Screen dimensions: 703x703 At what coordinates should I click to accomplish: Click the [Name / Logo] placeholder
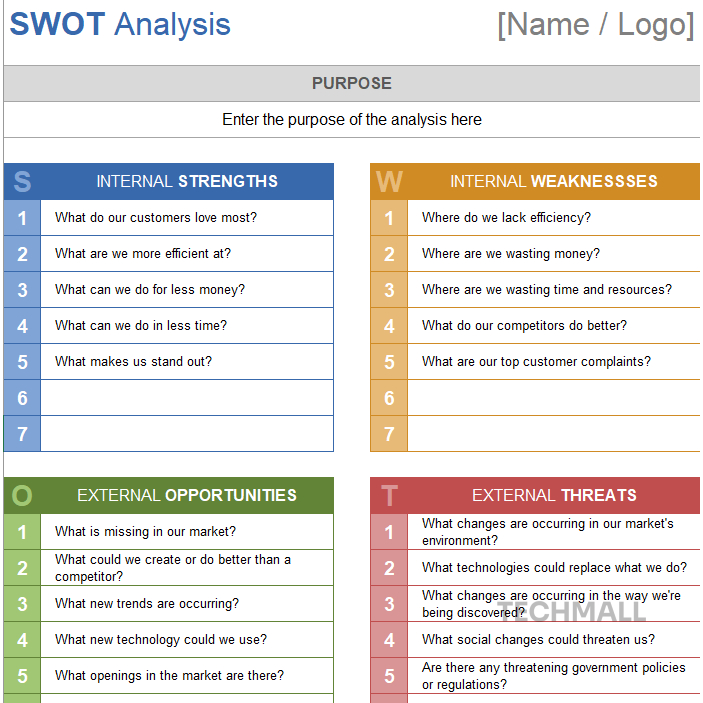pyautogui.click(x=595, y=25)
